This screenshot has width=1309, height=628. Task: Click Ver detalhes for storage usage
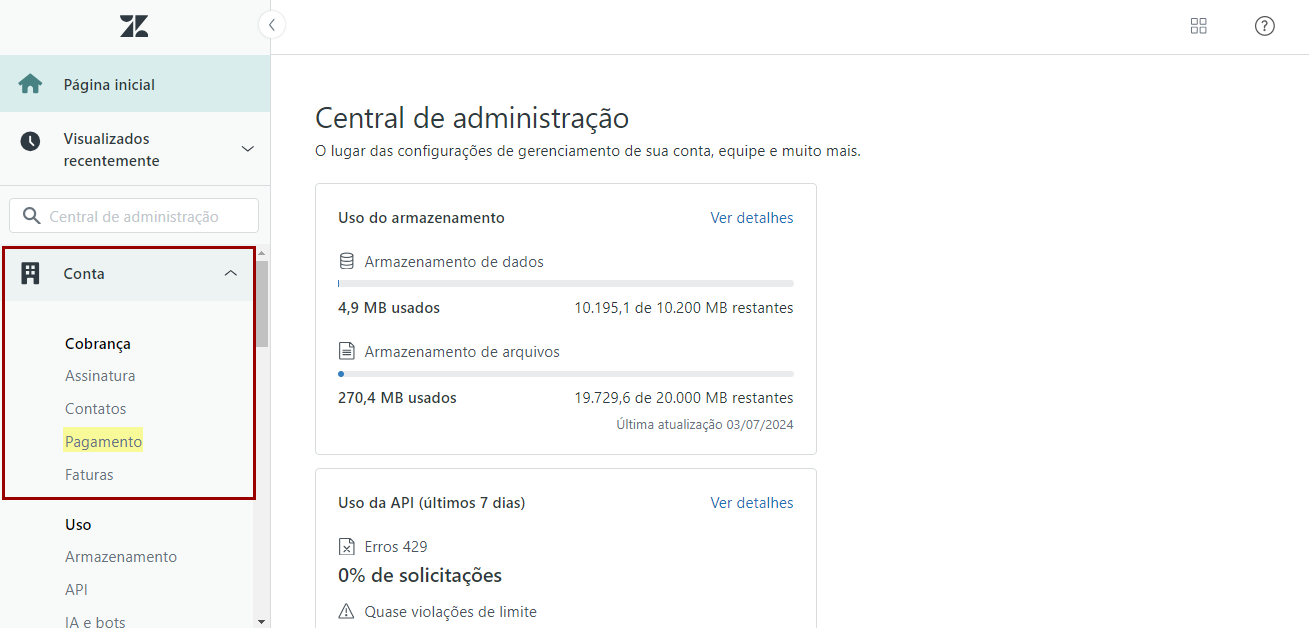(751, 218)
